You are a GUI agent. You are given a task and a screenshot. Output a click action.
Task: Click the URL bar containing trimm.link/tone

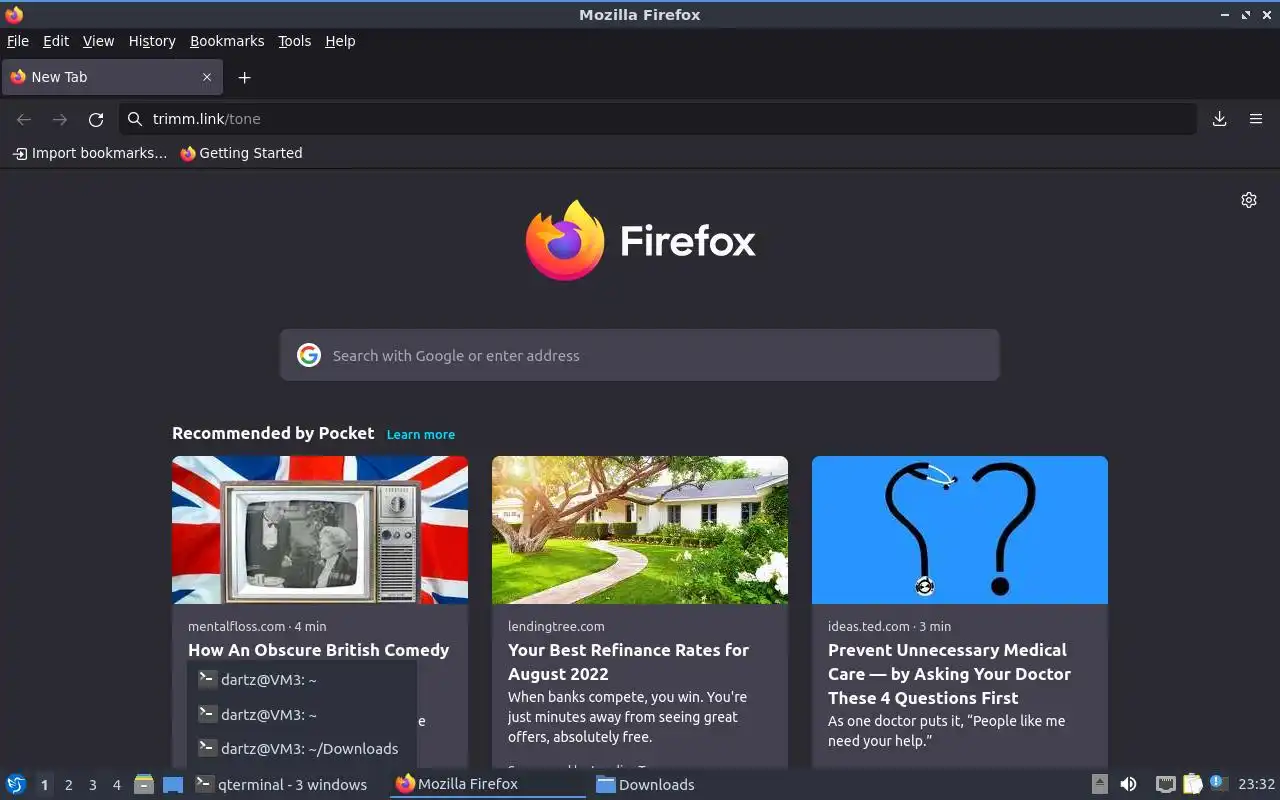point(657,119)
